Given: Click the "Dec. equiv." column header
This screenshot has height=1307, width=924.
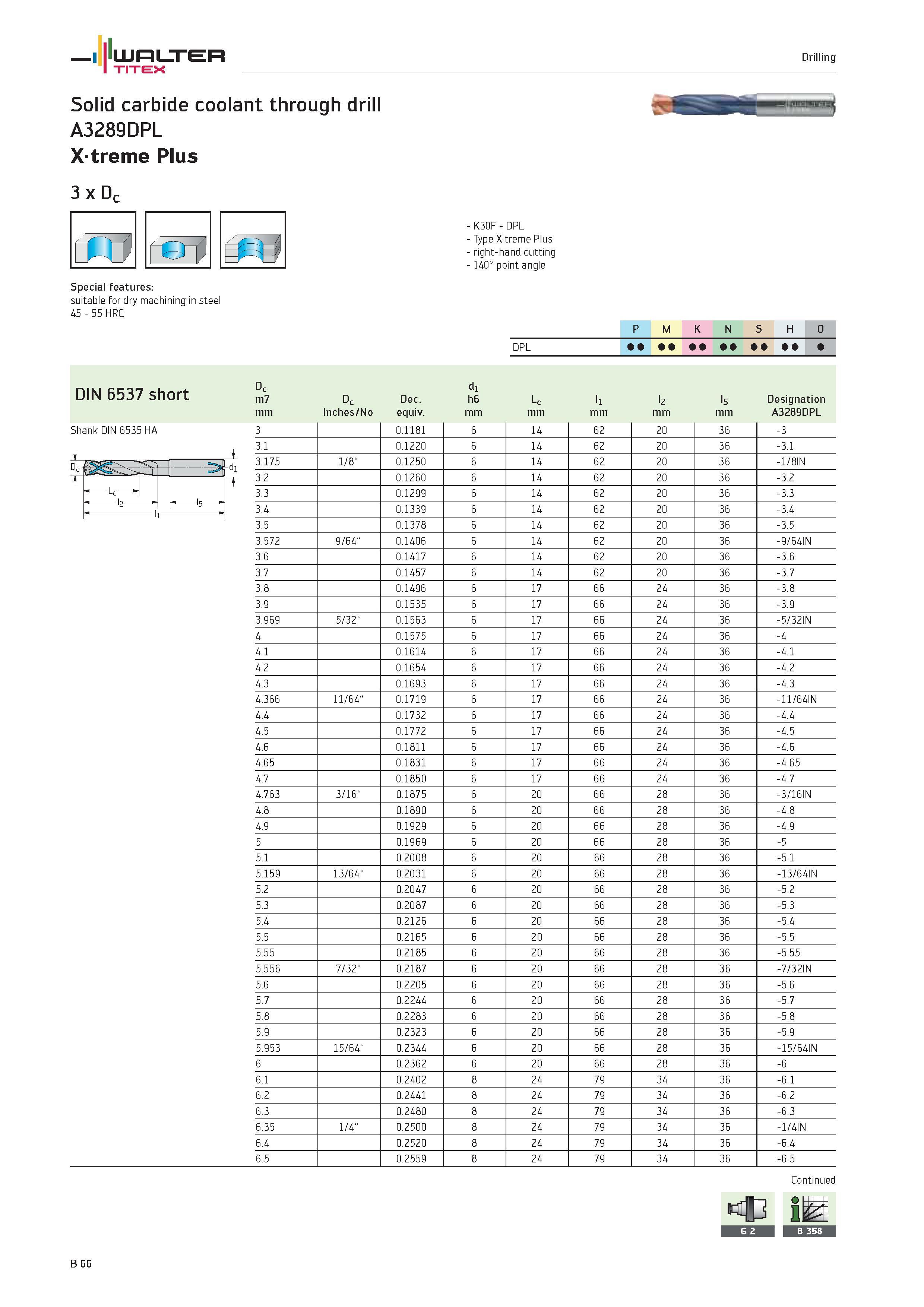Looking at the screenshot, I should click(411, 406).
